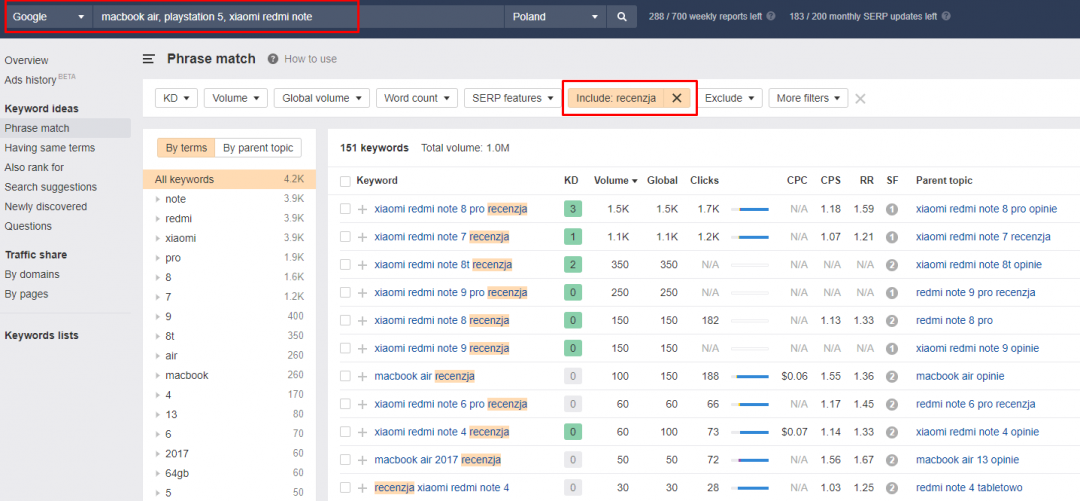This screenshot has height=501, width=1080.
Task: Click the keyword search input field
Action: pos(298,17)
